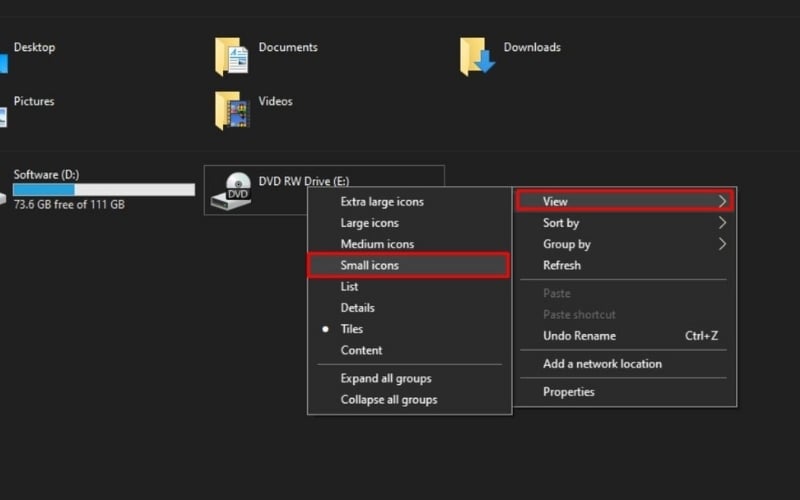The width and height of the screenshot is (800, 500).
Task: Open the View submenu entry
Action: [x=625, y=201]
